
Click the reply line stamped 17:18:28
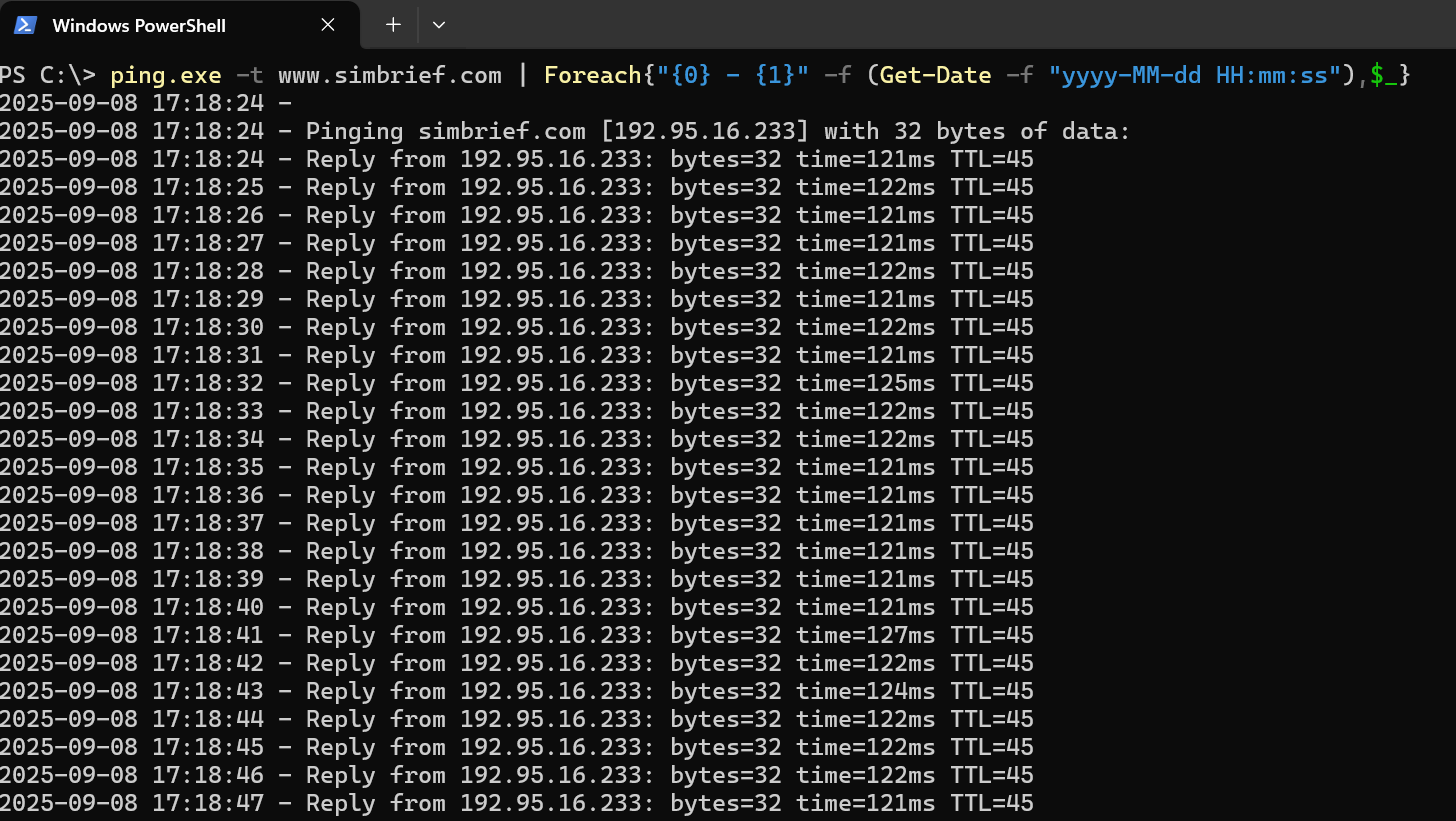tap(517, 271)
